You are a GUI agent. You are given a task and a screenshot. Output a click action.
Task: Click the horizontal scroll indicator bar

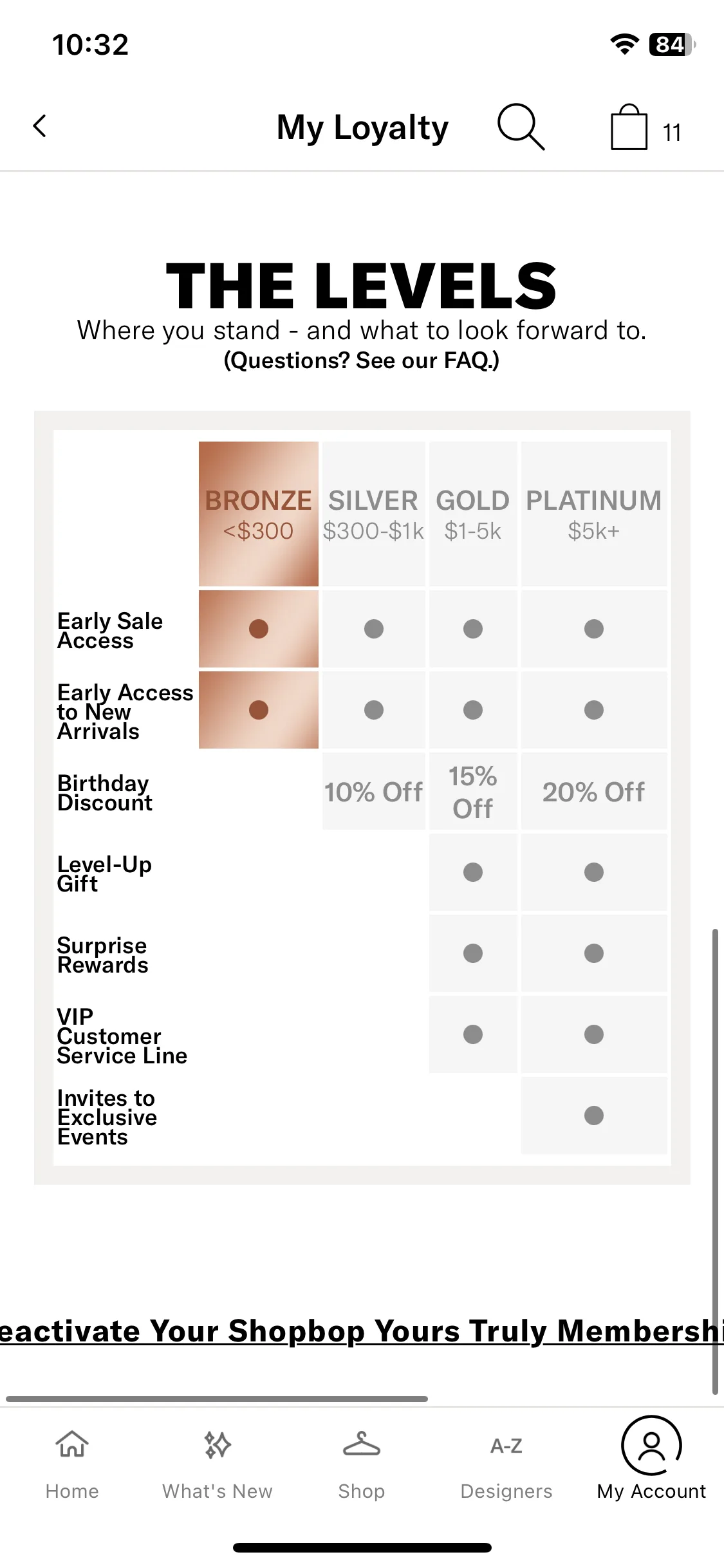[217, 1399]
